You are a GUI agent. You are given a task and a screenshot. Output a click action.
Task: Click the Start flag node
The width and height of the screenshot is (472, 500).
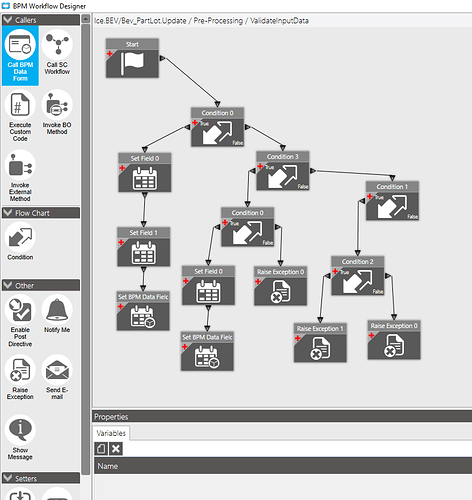[x=132, y=58]
